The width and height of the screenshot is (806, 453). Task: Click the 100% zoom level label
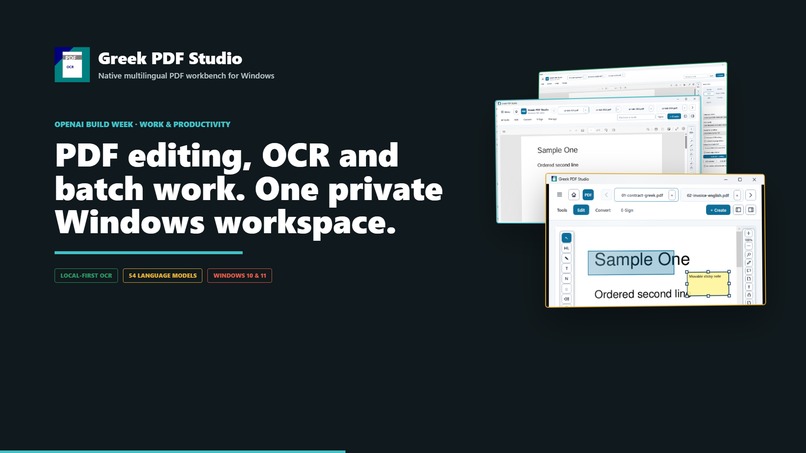coord(748,240)
